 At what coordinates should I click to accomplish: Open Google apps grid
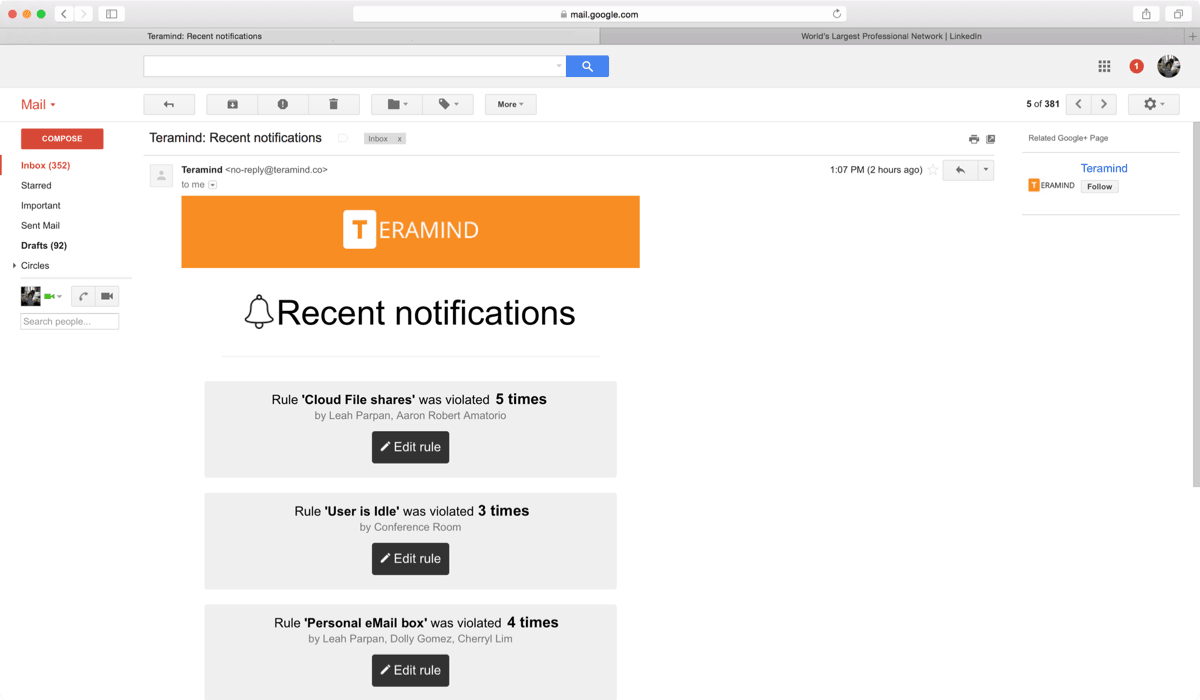1104,66
